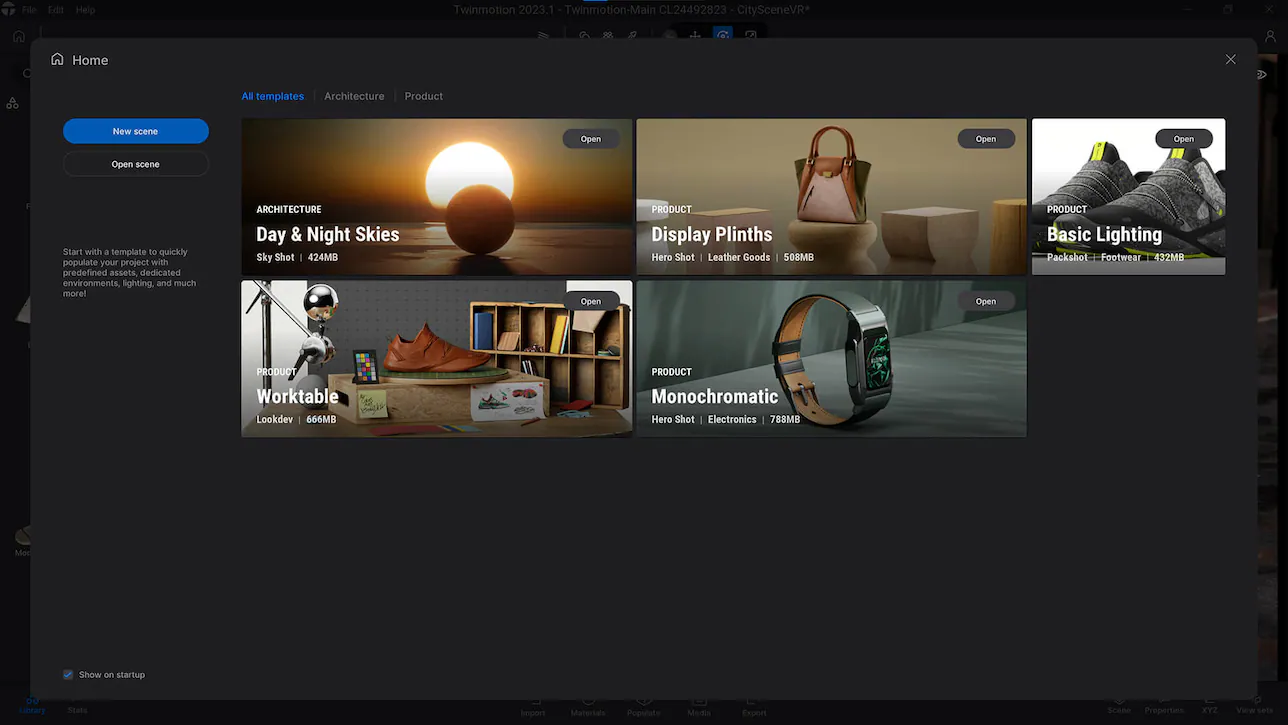Close the Home dialog with the X

[1230, 60]
